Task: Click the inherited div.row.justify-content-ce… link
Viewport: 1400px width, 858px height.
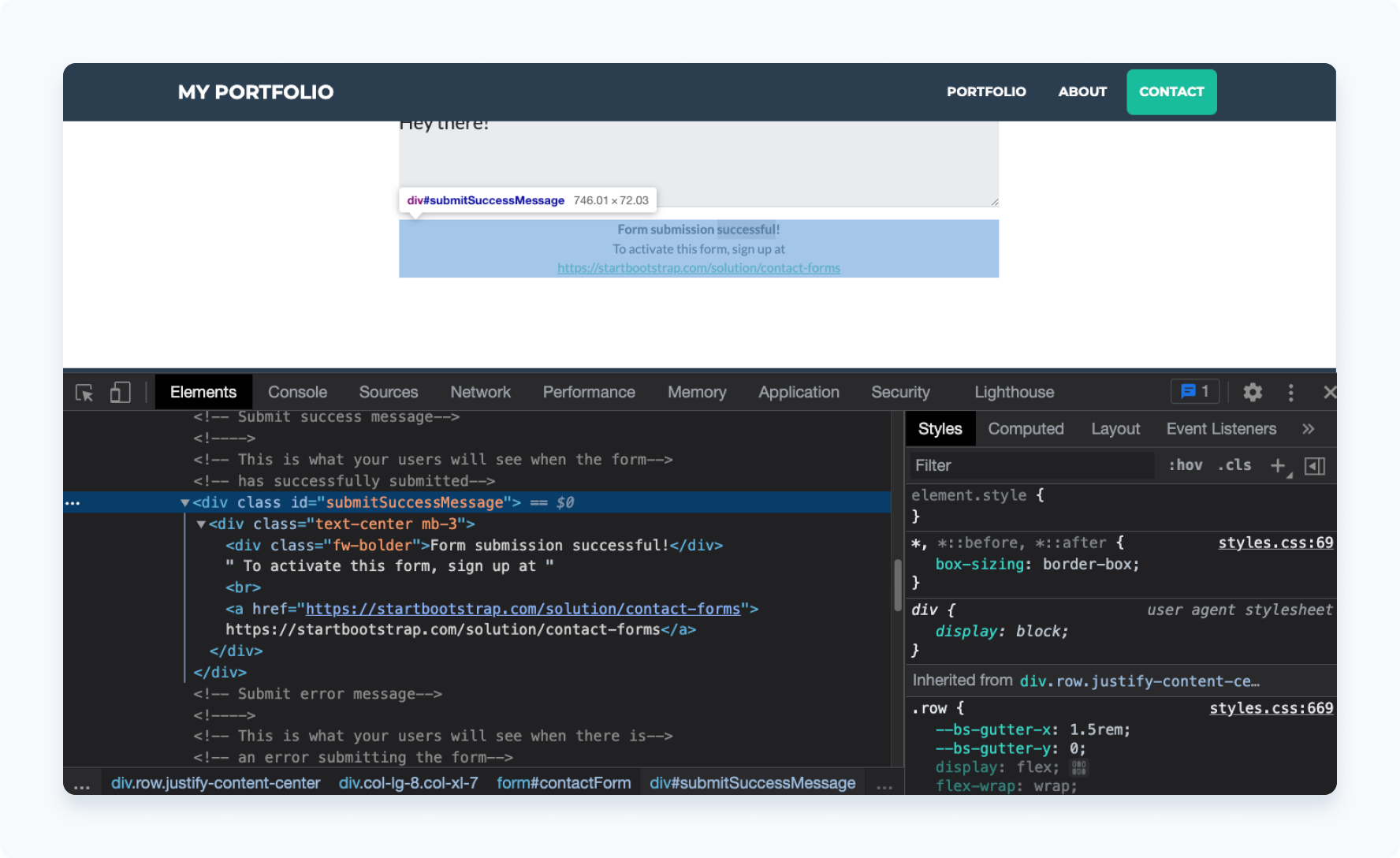Action: [1139, 681]
